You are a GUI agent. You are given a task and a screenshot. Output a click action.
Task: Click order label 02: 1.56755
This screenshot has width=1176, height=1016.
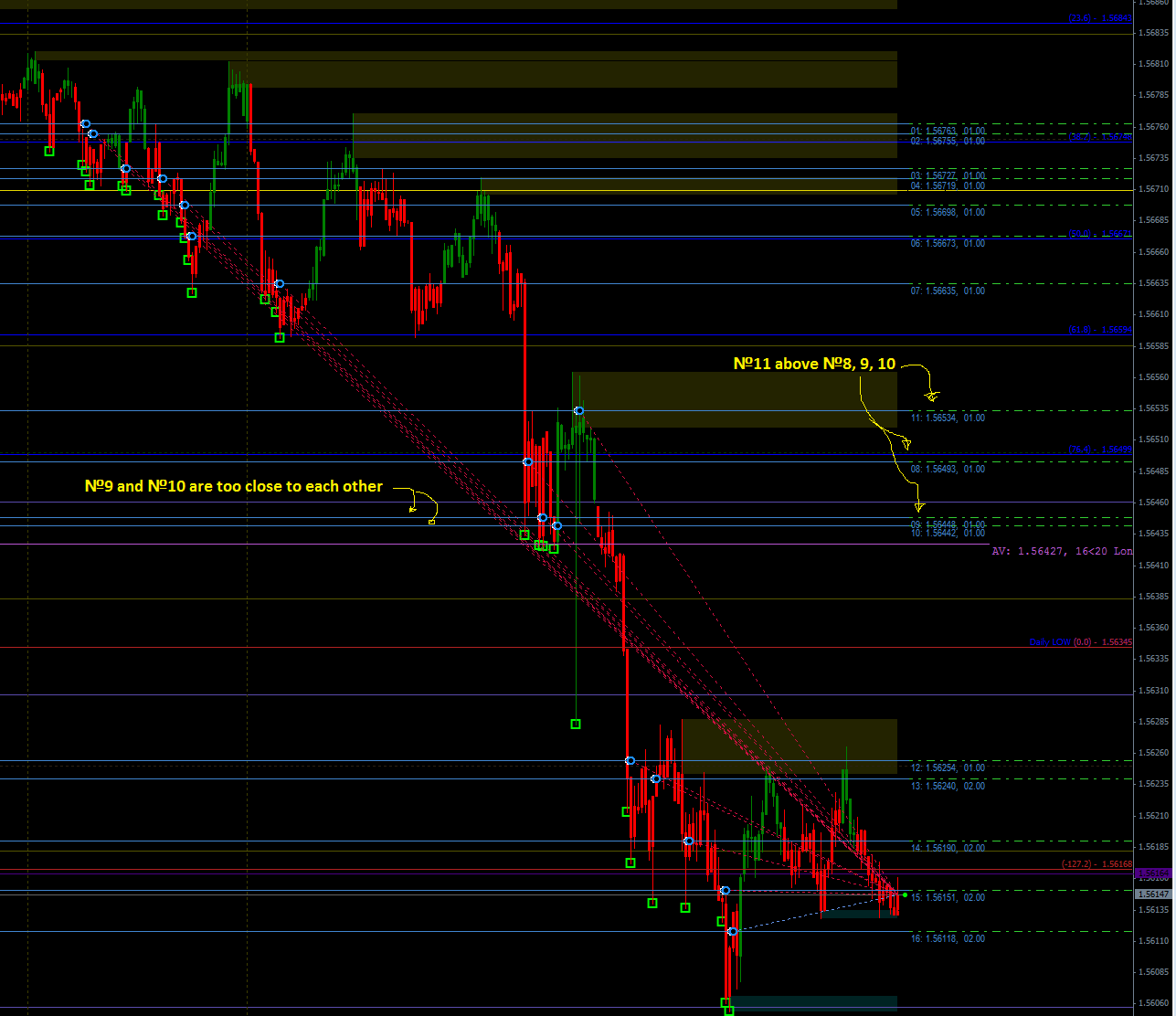(x=948, y=141)
